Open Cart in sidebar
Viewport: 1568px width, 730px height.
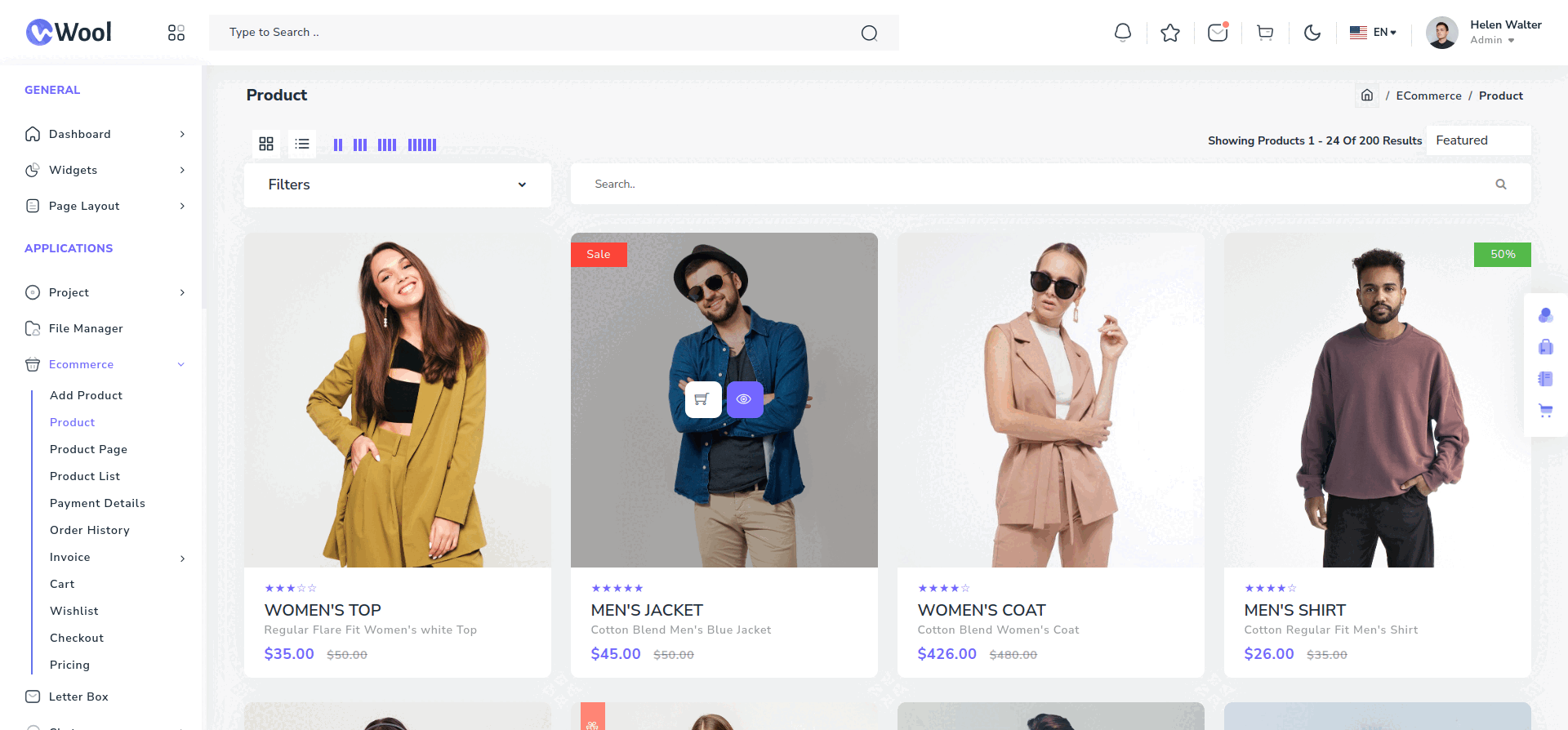coord(62,584)
